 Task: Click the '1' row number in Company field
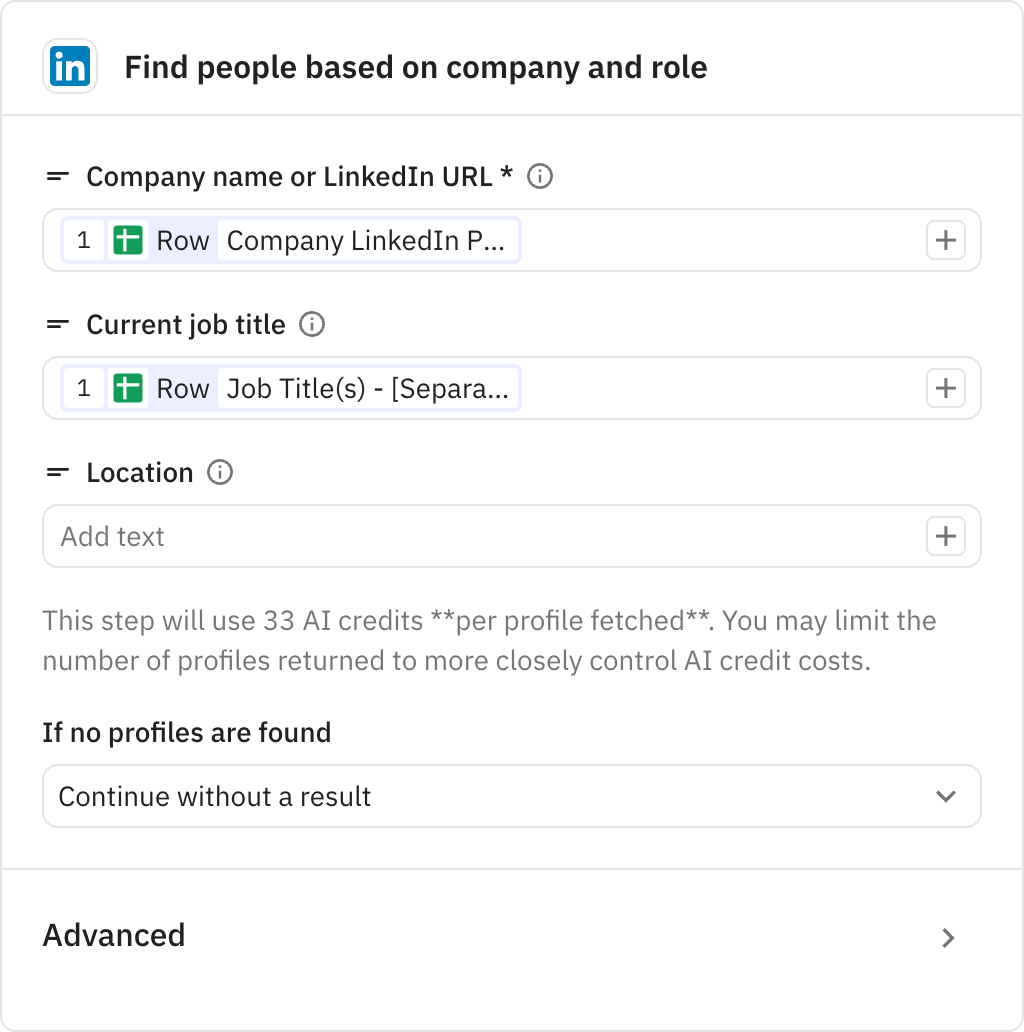click(84, 240)
